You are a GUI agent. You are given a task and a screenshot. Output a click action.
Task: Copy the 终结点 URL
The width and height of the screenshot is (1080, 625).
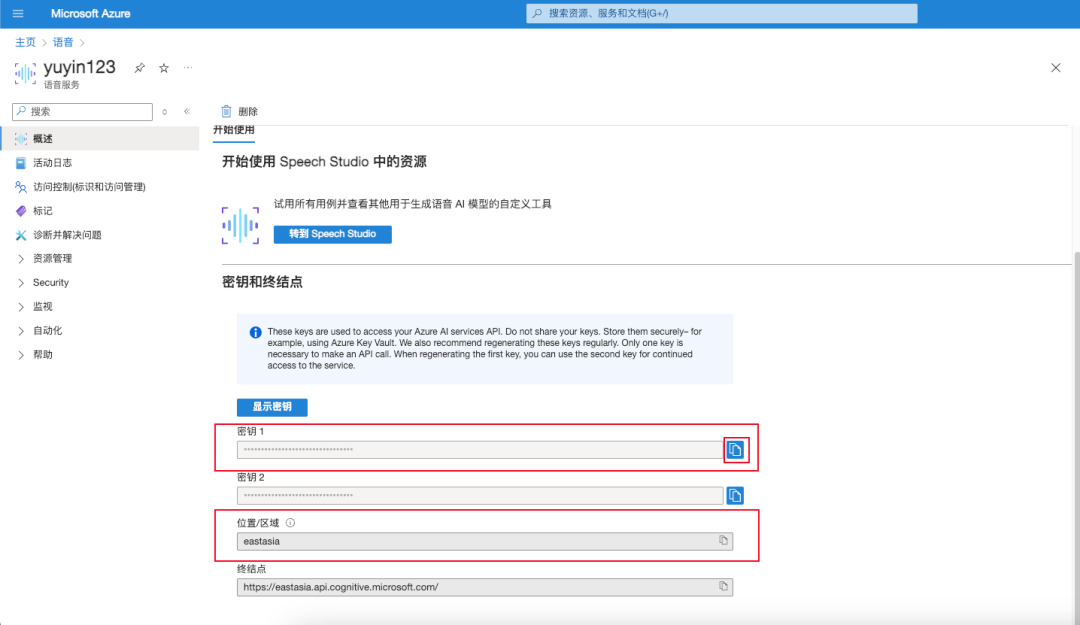pyautogui.click(x=724, y=586)
